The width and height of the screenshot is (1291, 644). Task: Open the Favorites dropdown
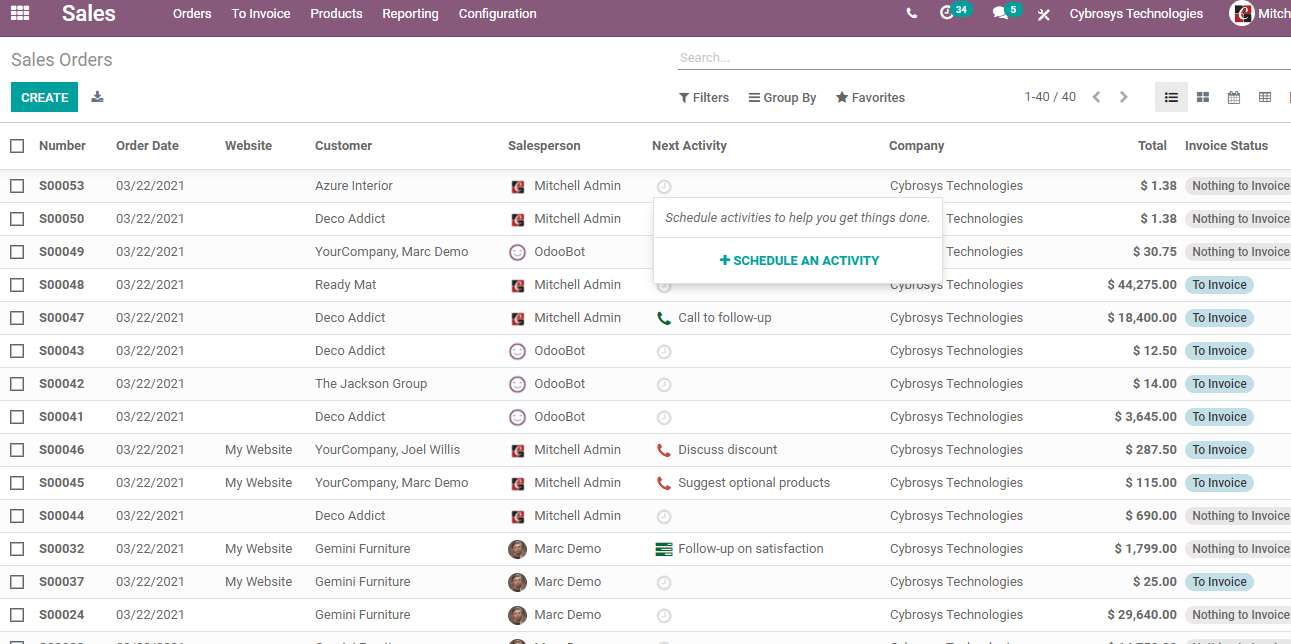pos(870,98)
